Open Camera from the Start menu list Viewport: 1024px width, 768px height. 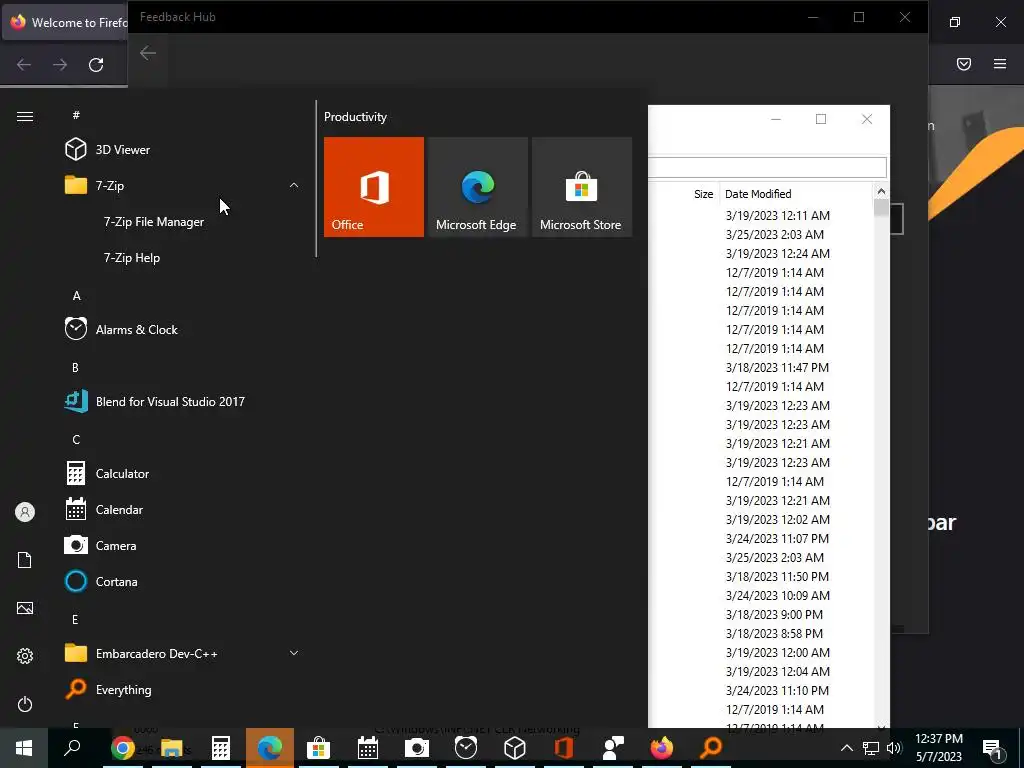(180, 545)
